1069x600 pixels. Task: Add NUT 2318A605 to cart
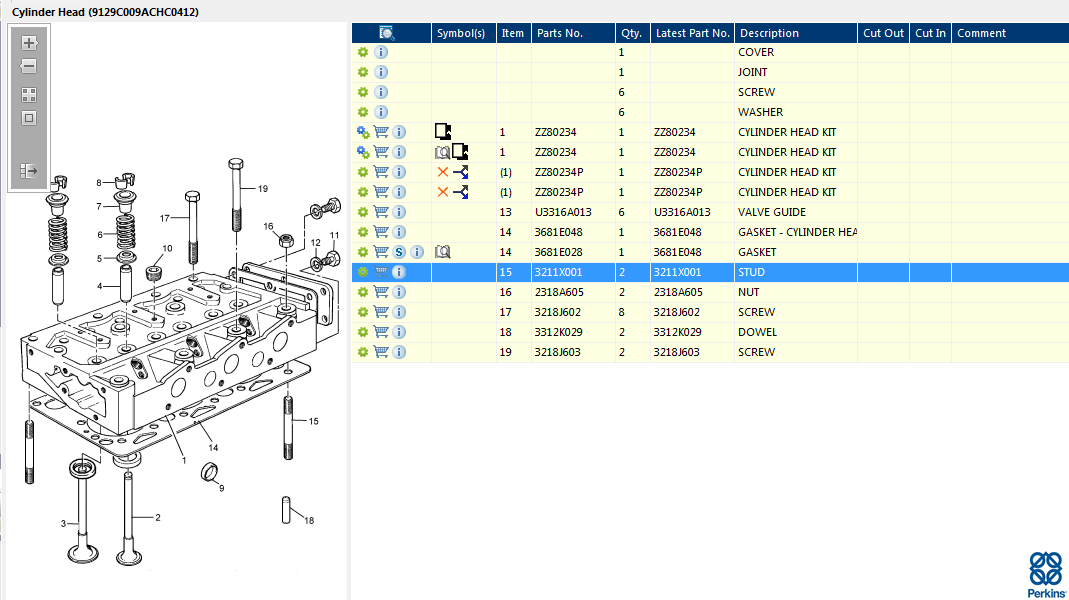pyautogui.click(x=381, y=292)
